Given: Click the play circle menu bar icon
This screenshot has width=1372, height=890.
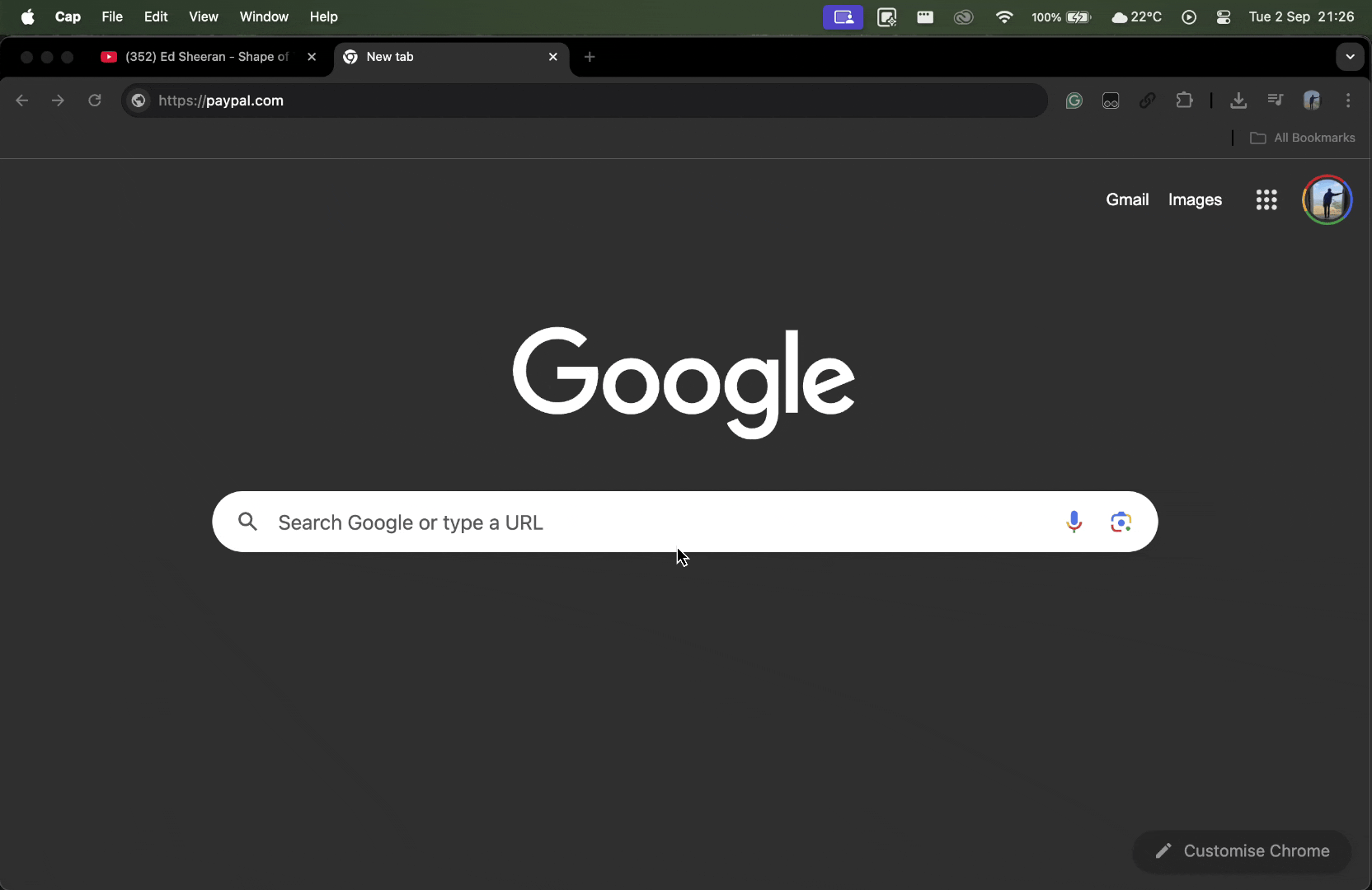Looking at the screenshot, I should click(1189, 16).
